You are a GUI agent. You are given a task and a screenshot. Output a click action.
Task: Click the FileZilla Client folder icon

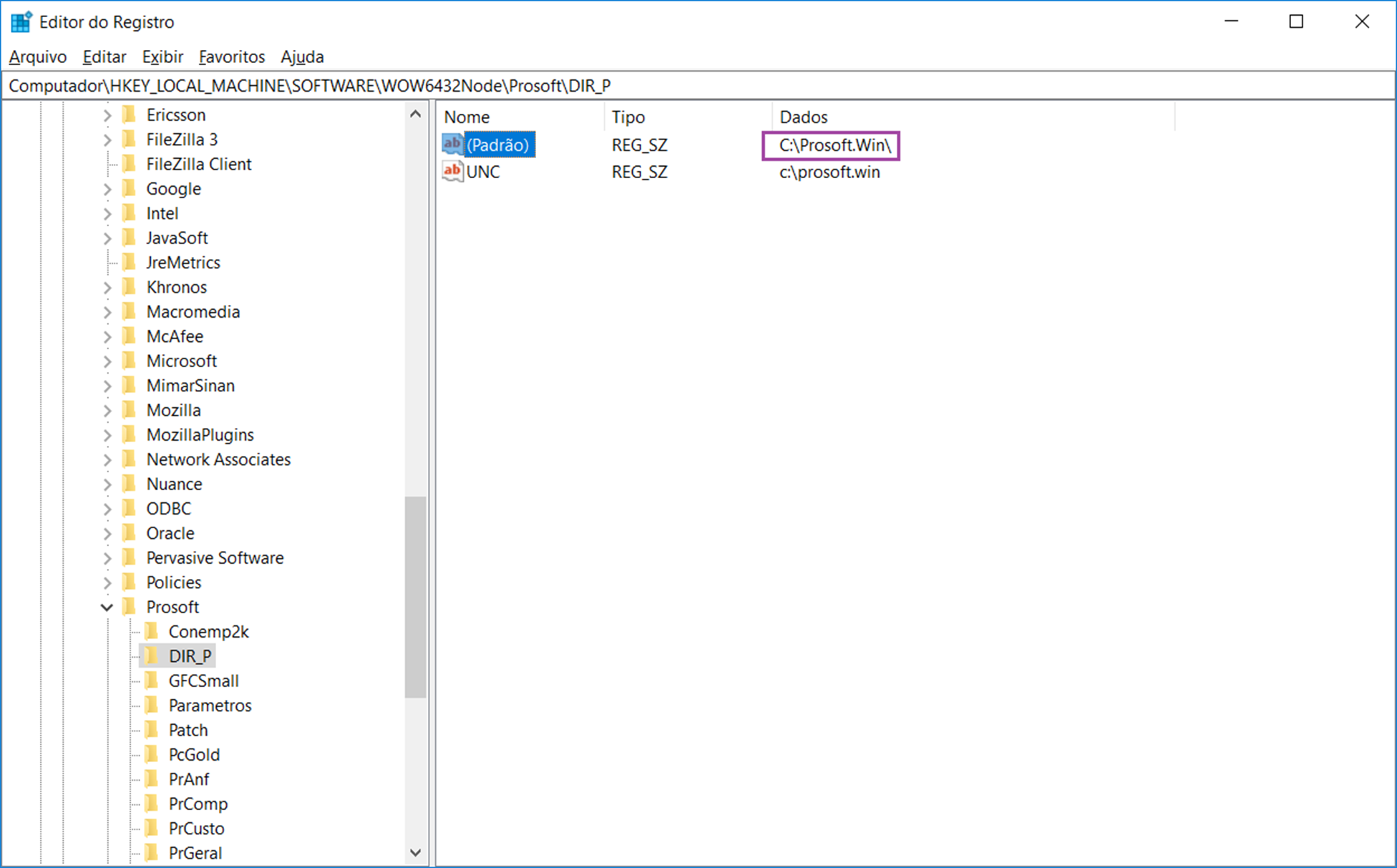point(130,164)
